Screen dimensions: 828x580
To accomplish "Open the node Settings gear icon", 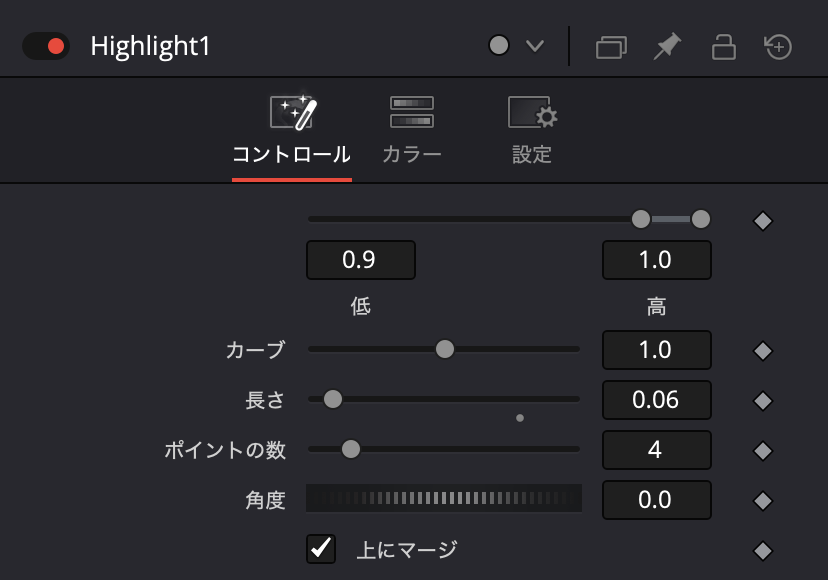I will pyautogui.click(x=531, y=110).
